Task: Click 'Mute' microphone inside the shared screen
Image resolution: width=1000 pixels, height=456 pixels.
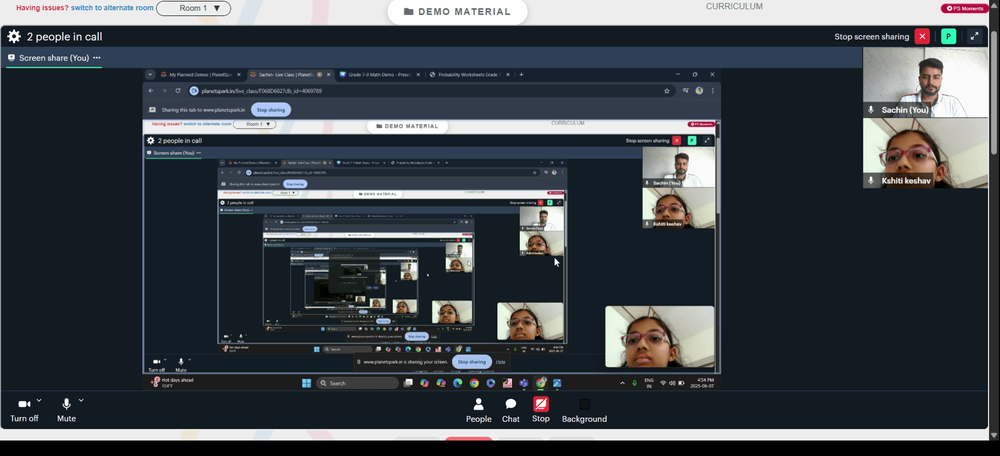Action: (x=181, y=365)
